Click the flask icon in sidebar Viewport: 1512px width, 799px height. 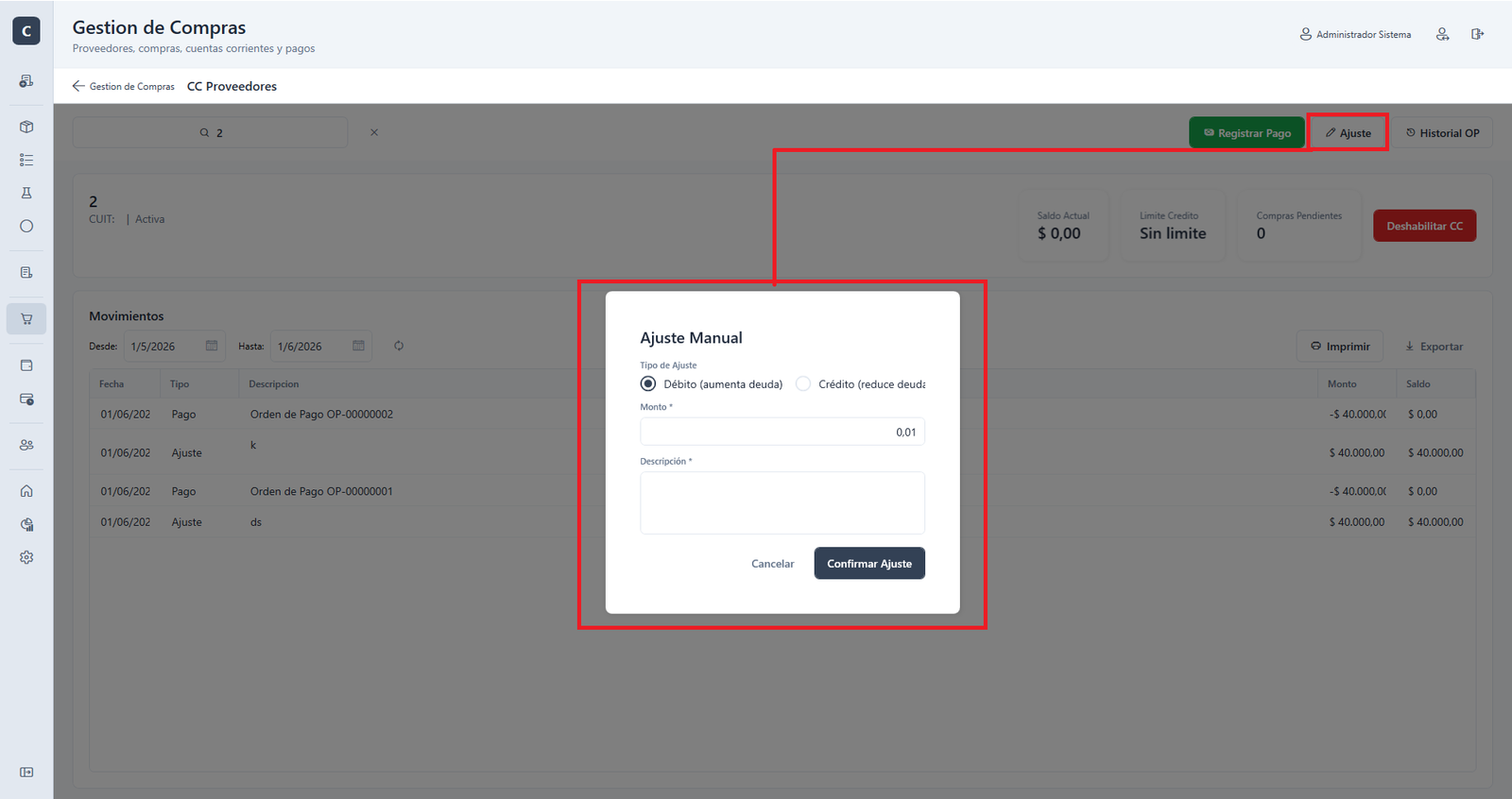tap(26, 193)
